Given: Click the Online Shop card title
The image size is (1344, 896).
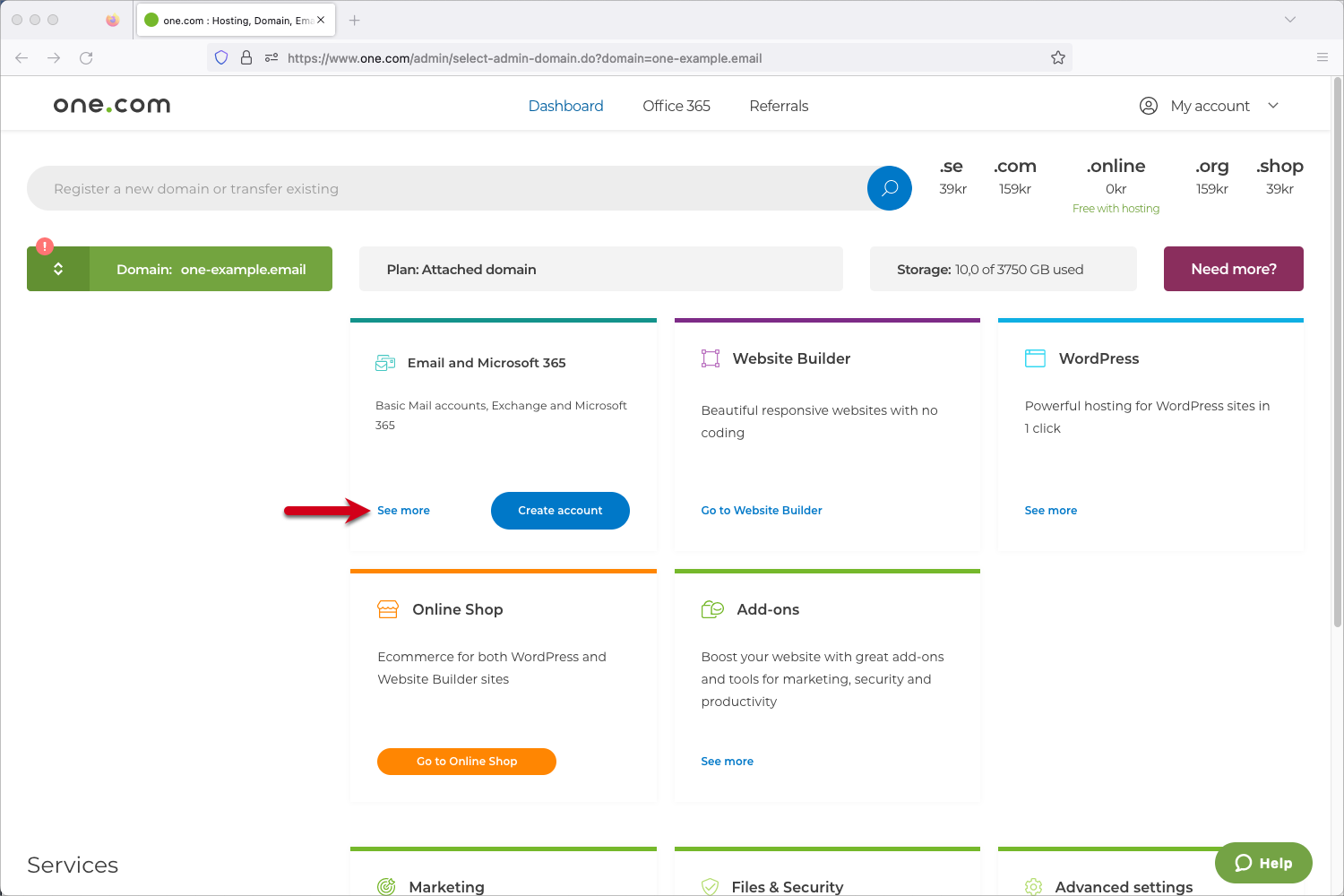Looking at the screenshot, I should pyautogui.click(x=458, y=609).
